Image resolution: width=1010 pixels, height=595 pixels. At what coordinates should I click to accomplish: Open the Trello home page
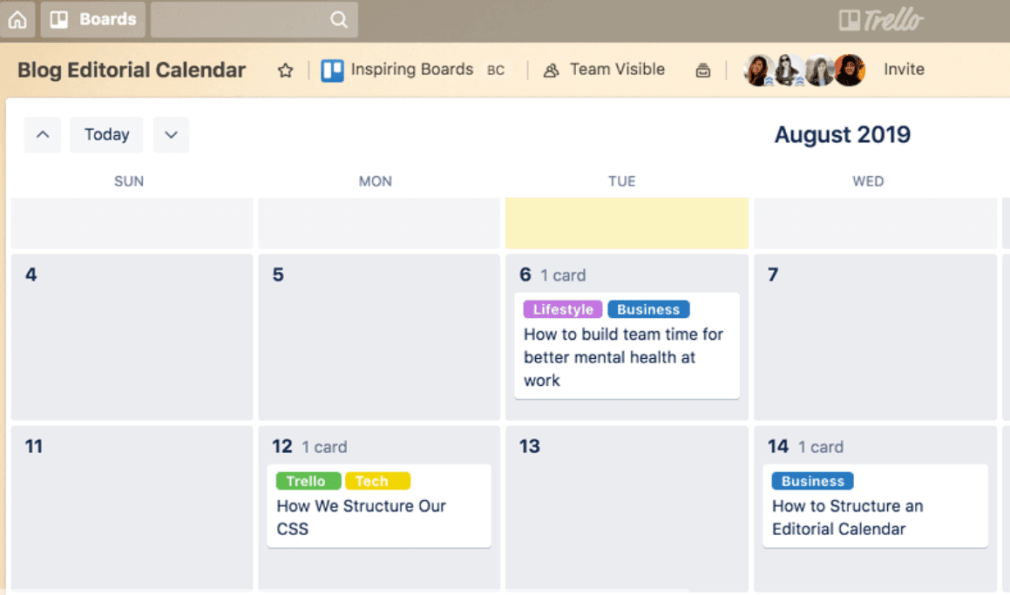tap(17, 18)
